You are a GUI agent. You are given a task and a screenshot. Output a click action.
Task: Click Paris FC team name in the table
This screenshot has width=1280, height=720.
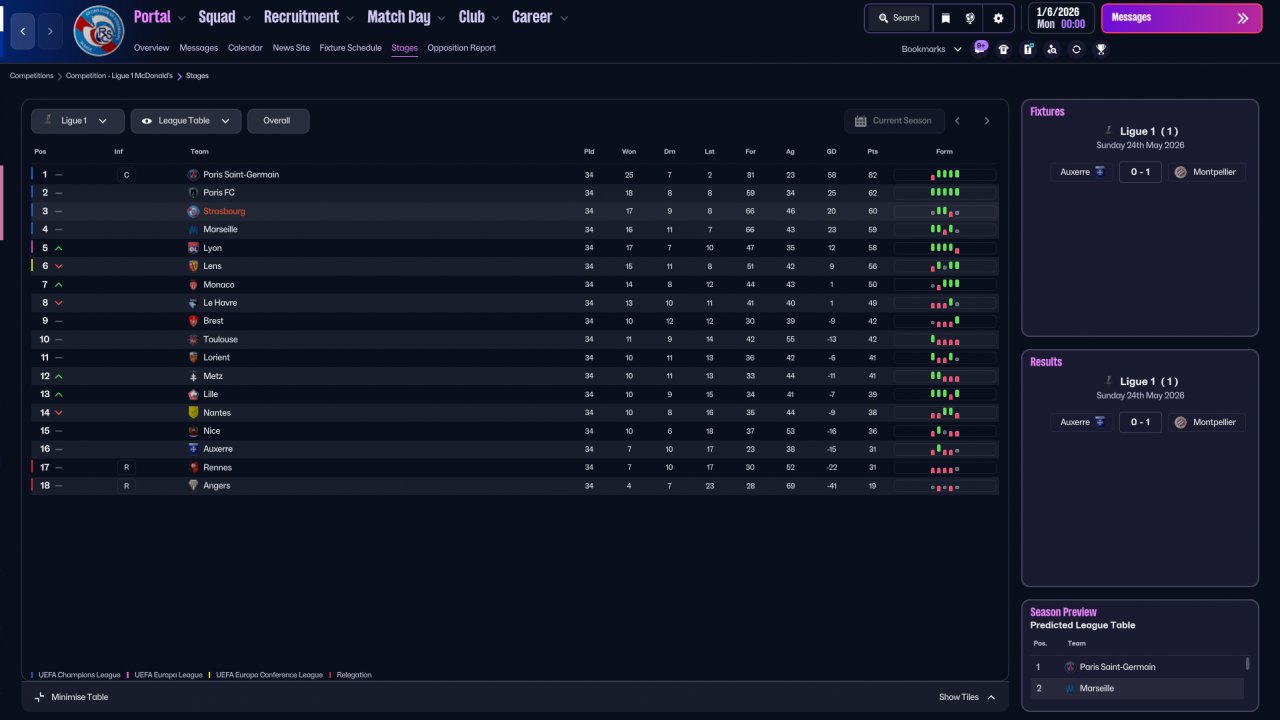pyautogui.click(x=219, y=193)
